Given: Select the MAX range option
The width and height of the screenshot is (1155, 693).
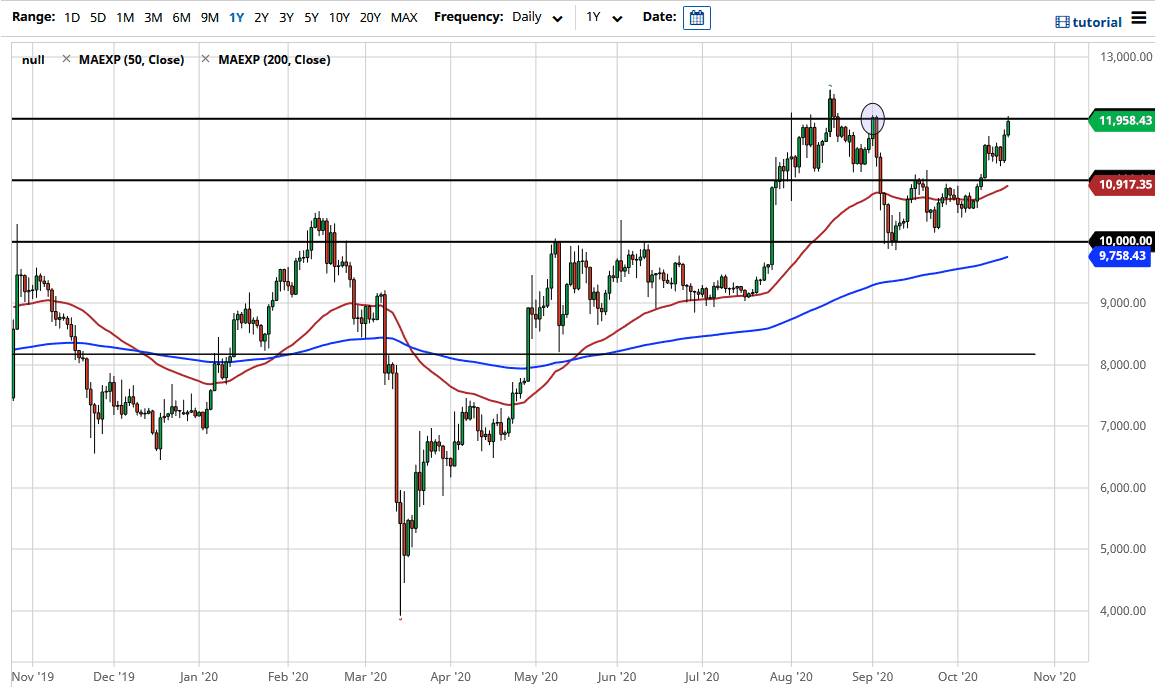Looking at the screenshot, I should pyautogui.click(x=404, y=17).
